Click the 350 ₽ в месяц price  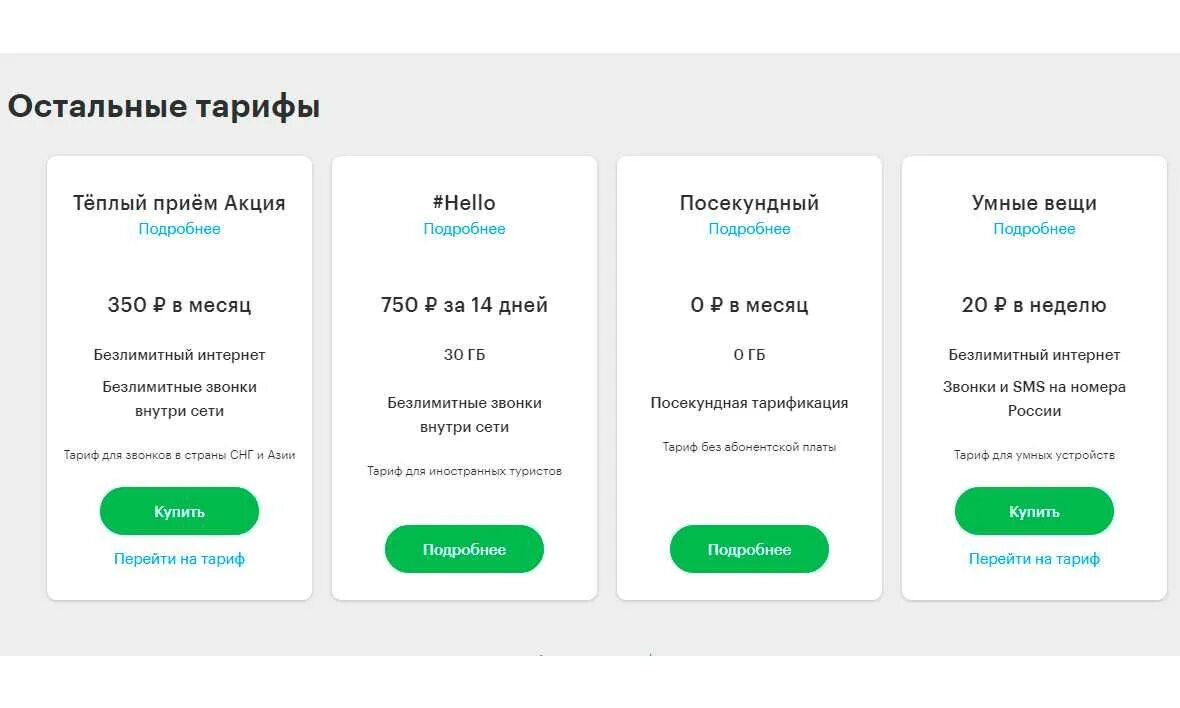pos(179,305)
